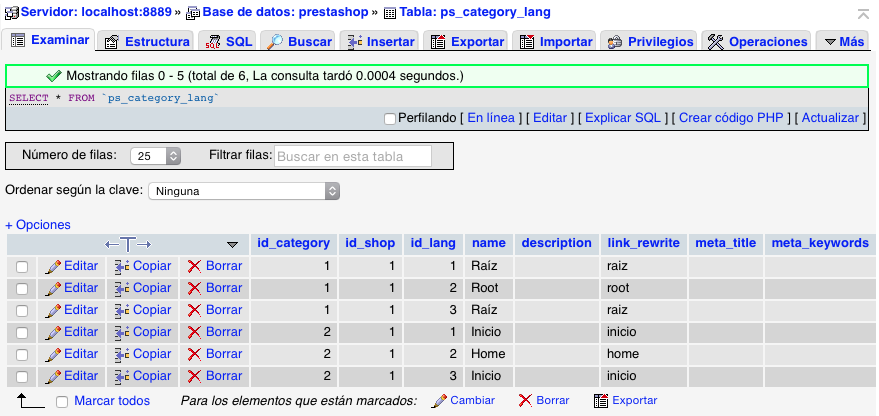The width and height of the screenshot is (879, 416).
Task: Click the Insertar tab icon
Action: 354,42
